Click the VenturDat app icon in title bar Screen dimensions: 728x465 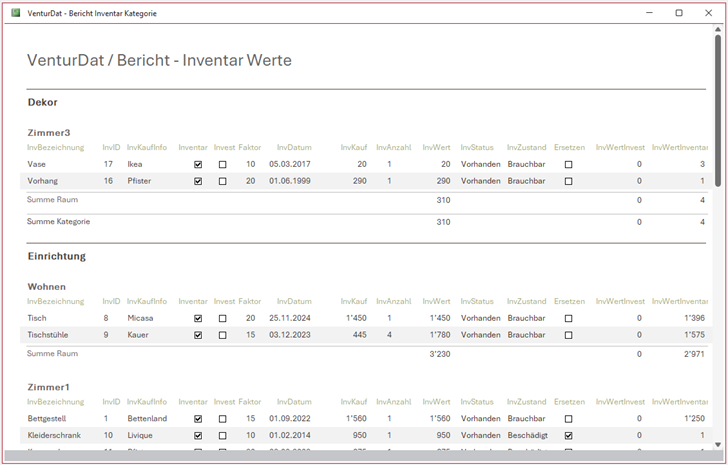pos(14,13)
